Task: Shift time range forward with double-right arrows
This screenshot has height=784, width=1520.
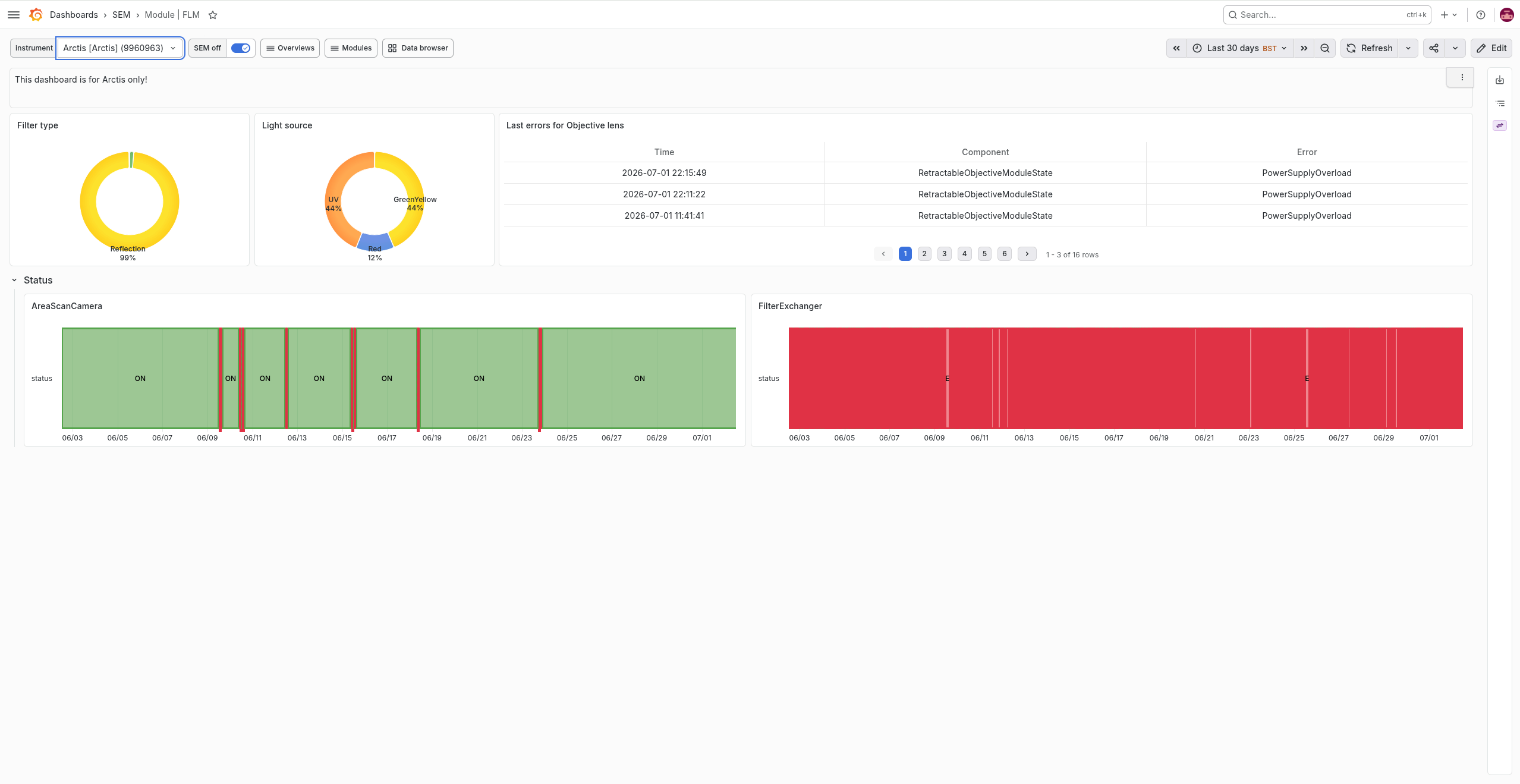Action: pos(1304,48)
